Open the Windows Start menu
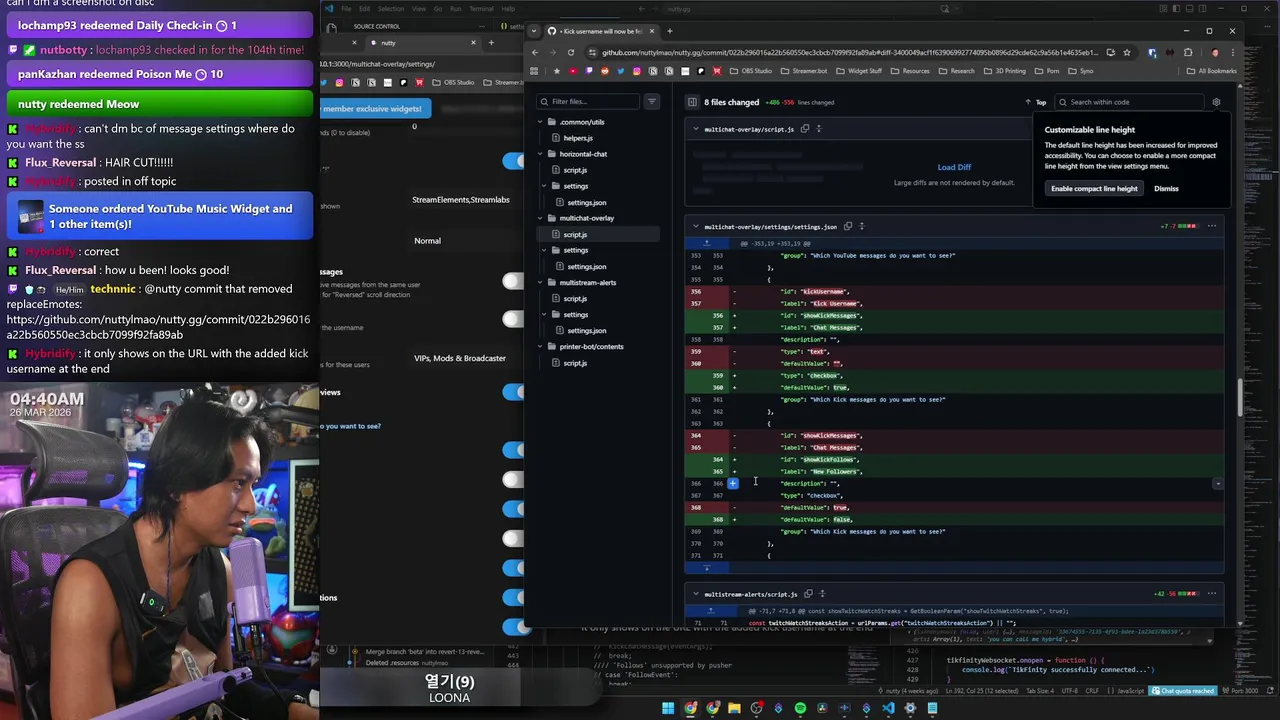The image size is (1280, 720). pyautogui.click(x=668, y=709)
